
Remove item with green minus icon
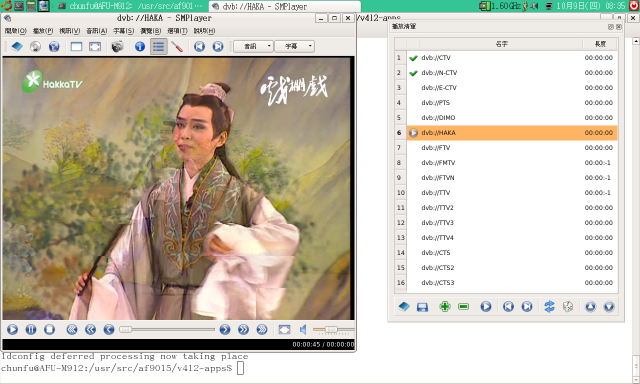click(x=463, y=306)
